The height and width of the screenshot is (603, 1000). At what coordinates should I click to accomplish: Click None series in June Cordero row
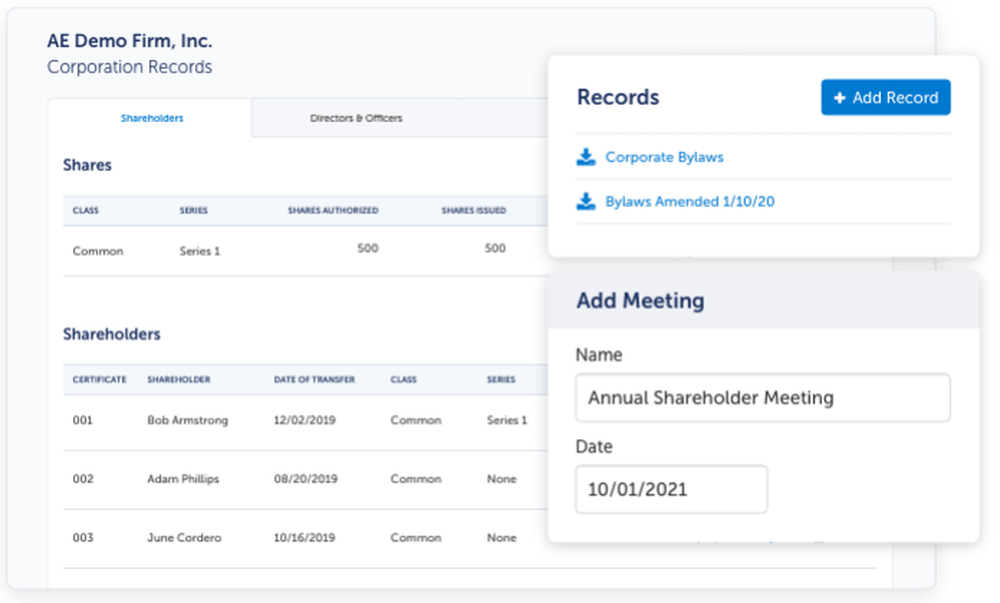tap(501, 537)
